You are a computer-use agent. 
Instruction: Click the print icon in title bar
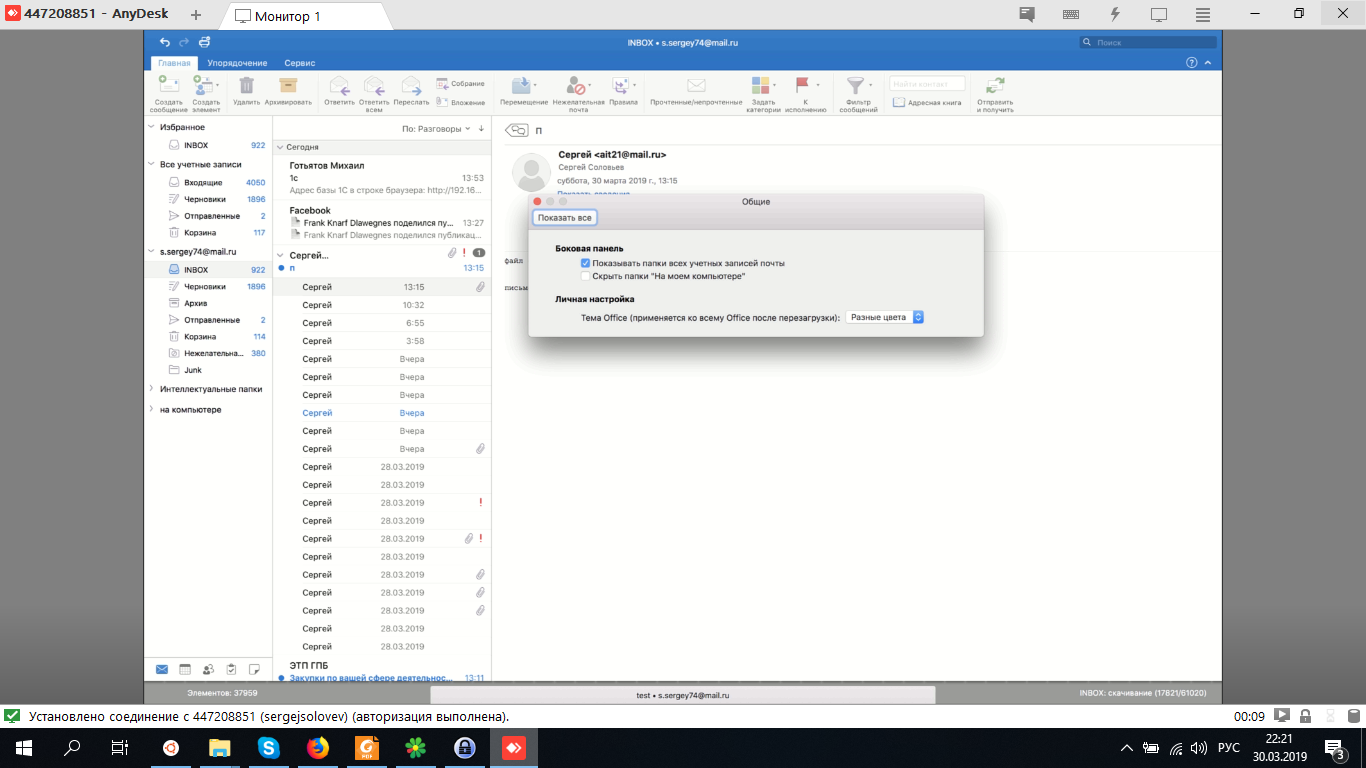pos(204,42)
